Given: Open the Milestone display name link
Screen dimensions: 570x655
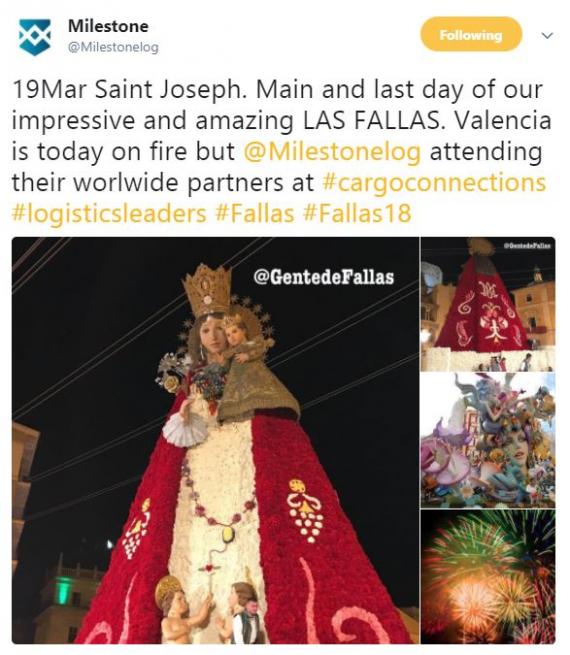Looking at the screenshot, I should click(x=108, y=26).
